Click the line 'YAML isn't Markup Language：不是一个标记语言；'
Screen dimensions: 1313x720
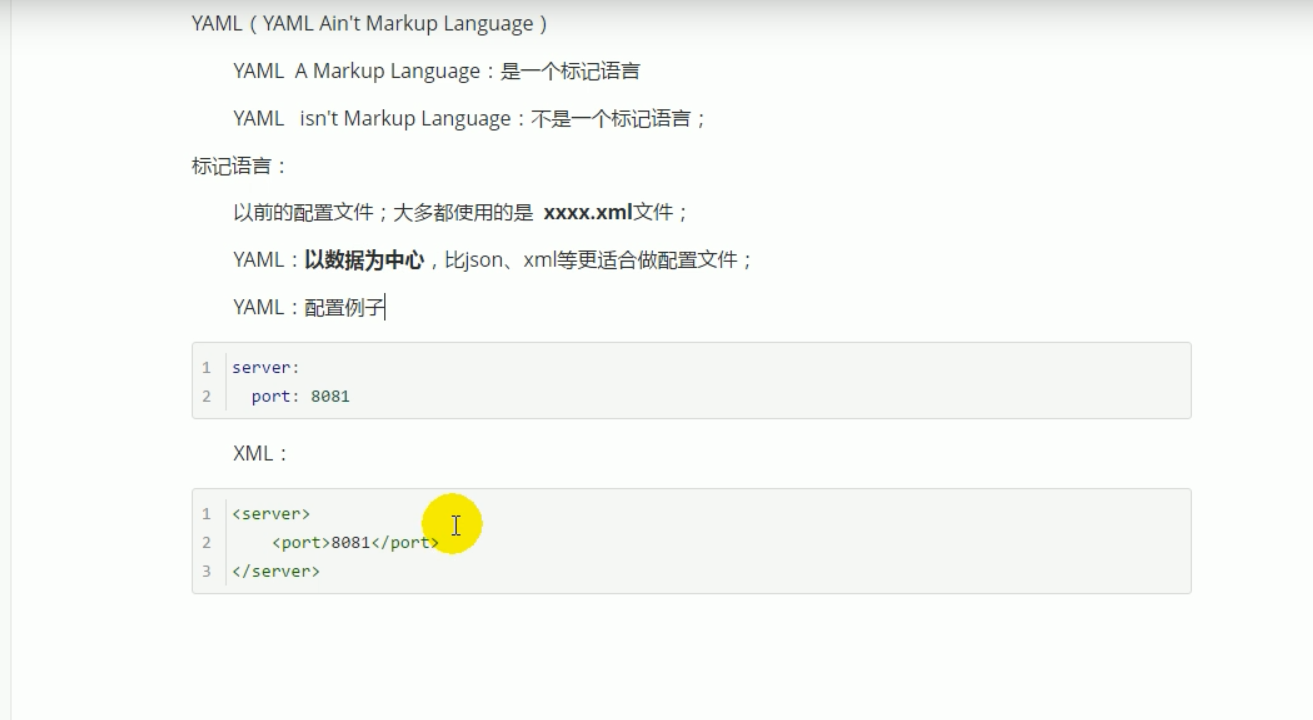pos(470,118)
